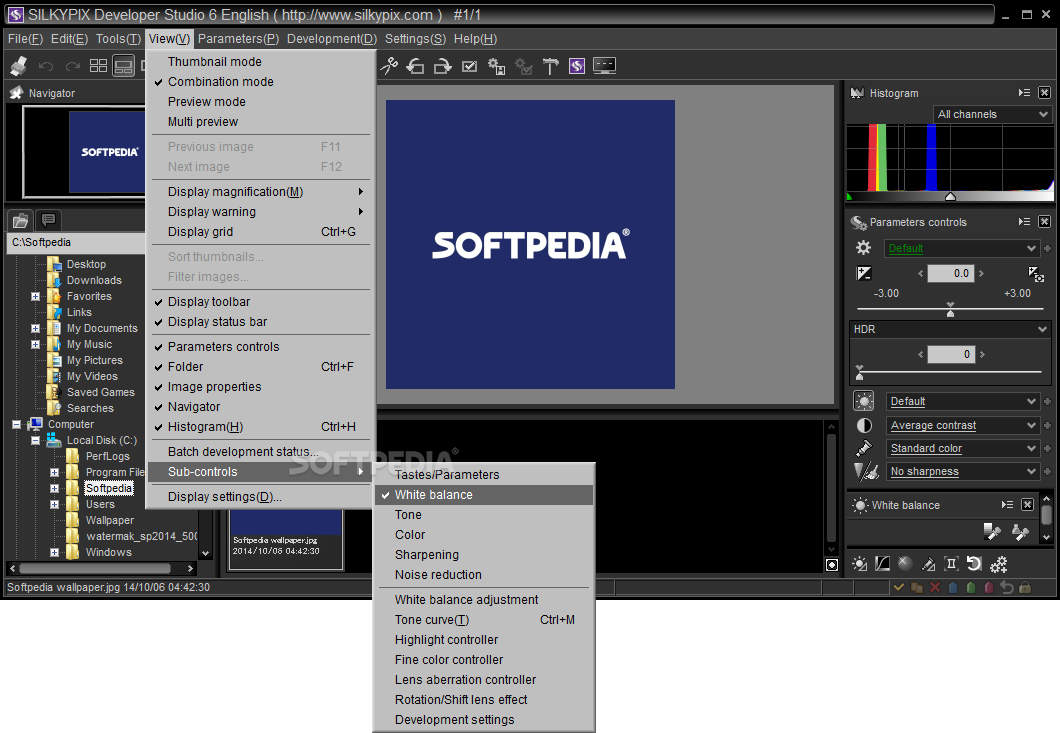Close the Histogram panel
1060x733 pixels.
[1044, 93]
